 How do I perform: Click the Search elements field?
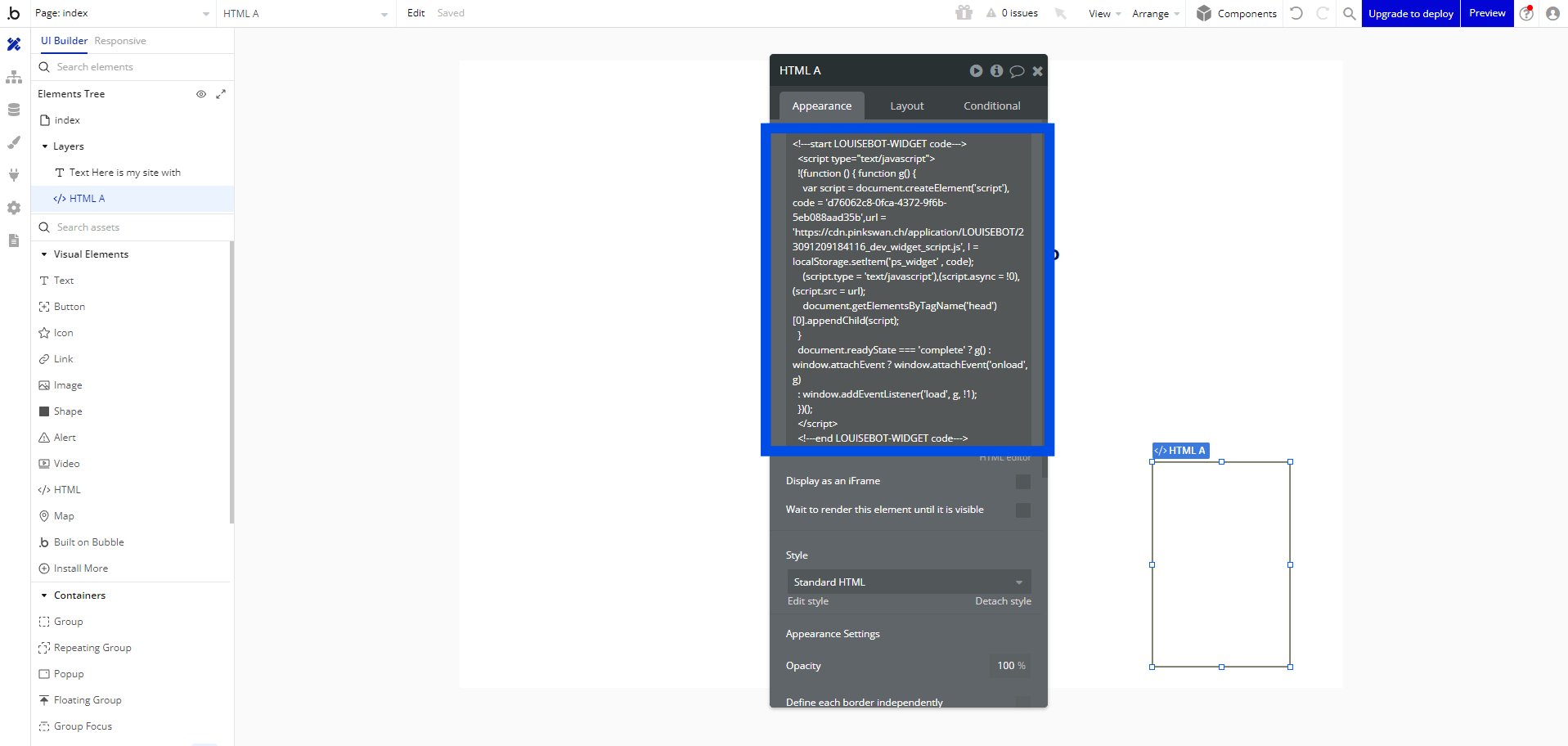133,67
